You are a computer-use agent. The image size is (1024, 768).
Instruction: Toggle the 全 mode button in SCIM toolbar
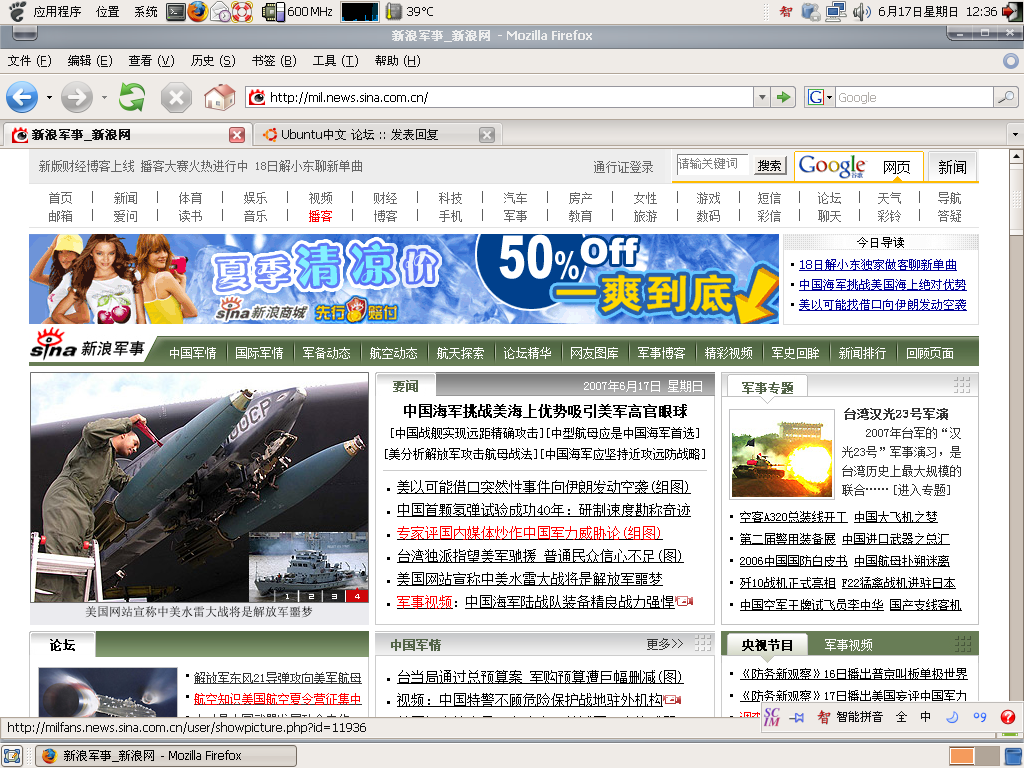pyautogui.click(x=901, y=717)
